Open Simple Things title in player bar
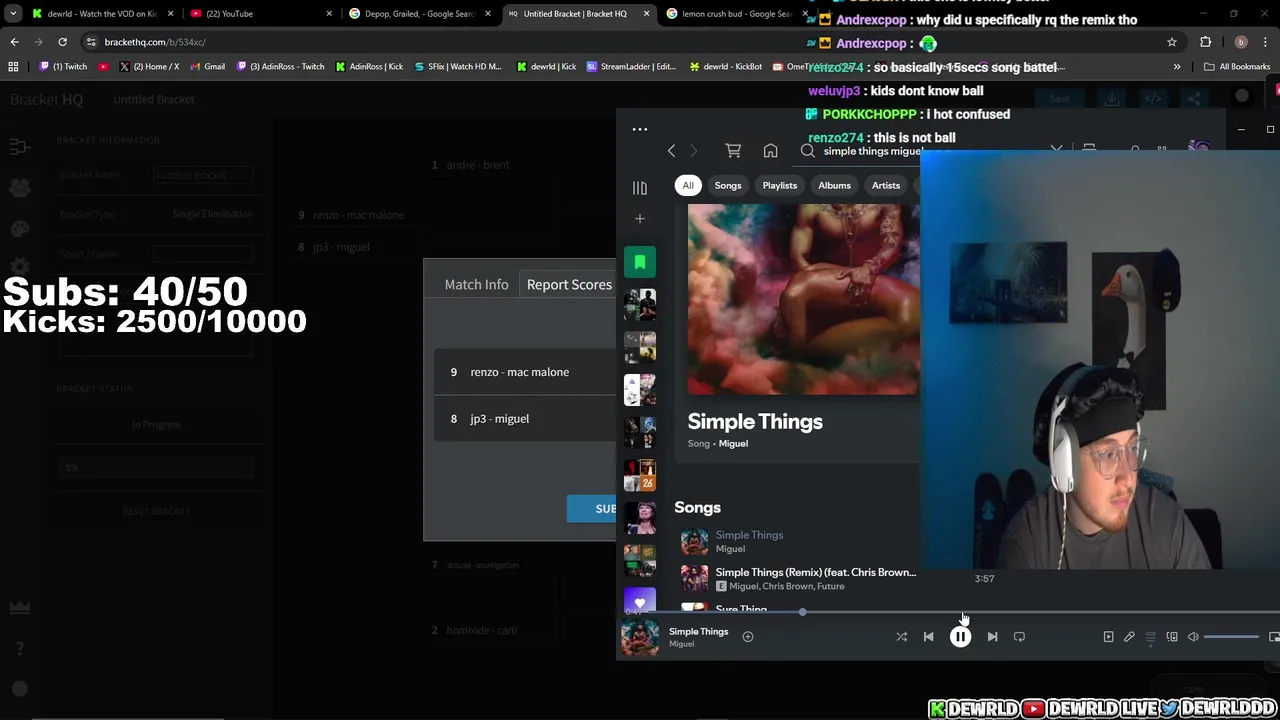The height and width of the screenshot is (720, 1280). tap(698, 632)
